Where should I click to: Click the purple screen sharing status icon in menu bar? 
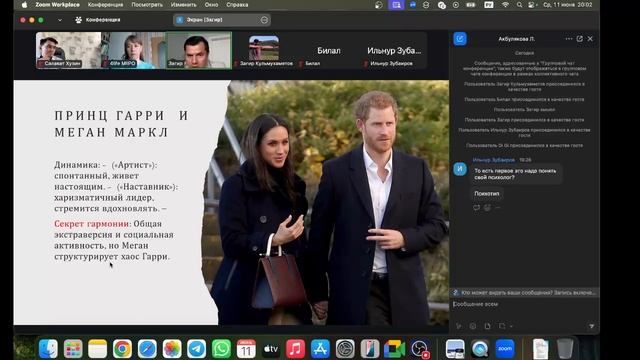point(396,5)
